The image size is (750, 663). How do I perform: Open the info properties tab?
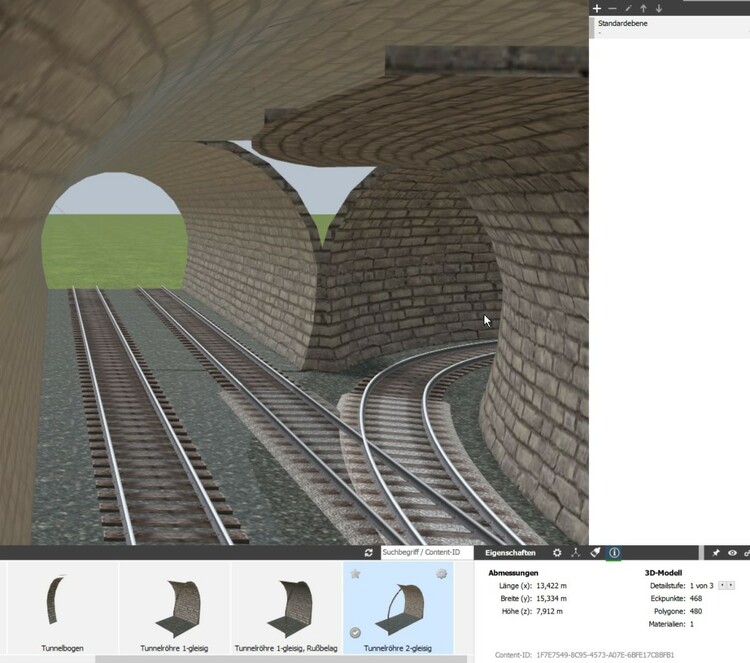[x=614, y=552]
